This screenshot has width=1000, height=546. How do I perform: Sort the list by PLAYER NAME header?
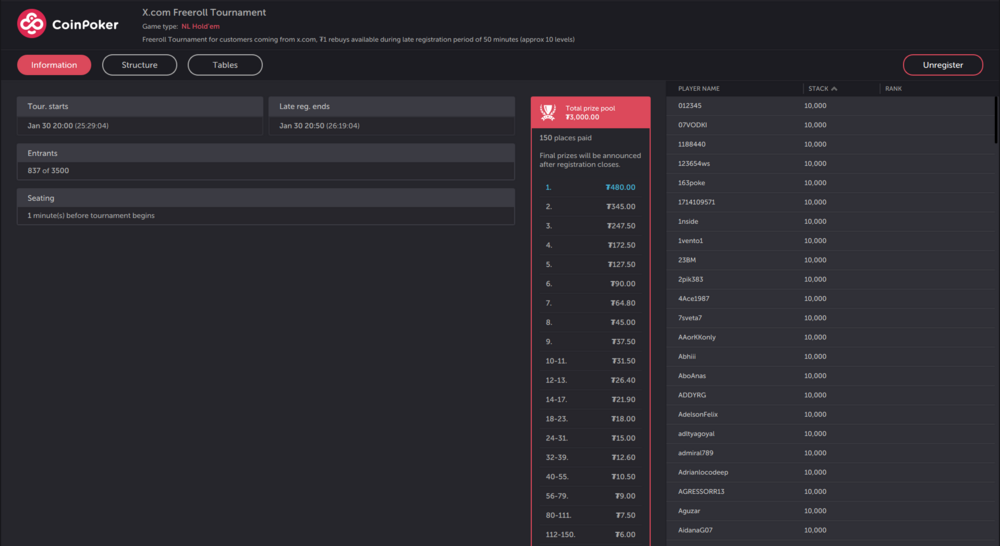pos(699,89)
